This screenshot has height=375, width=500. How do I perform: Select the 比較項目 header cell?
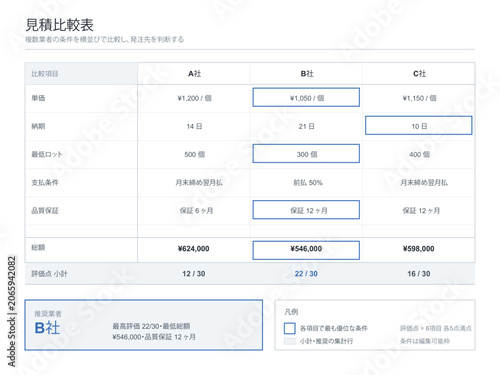tap(81, 74)
